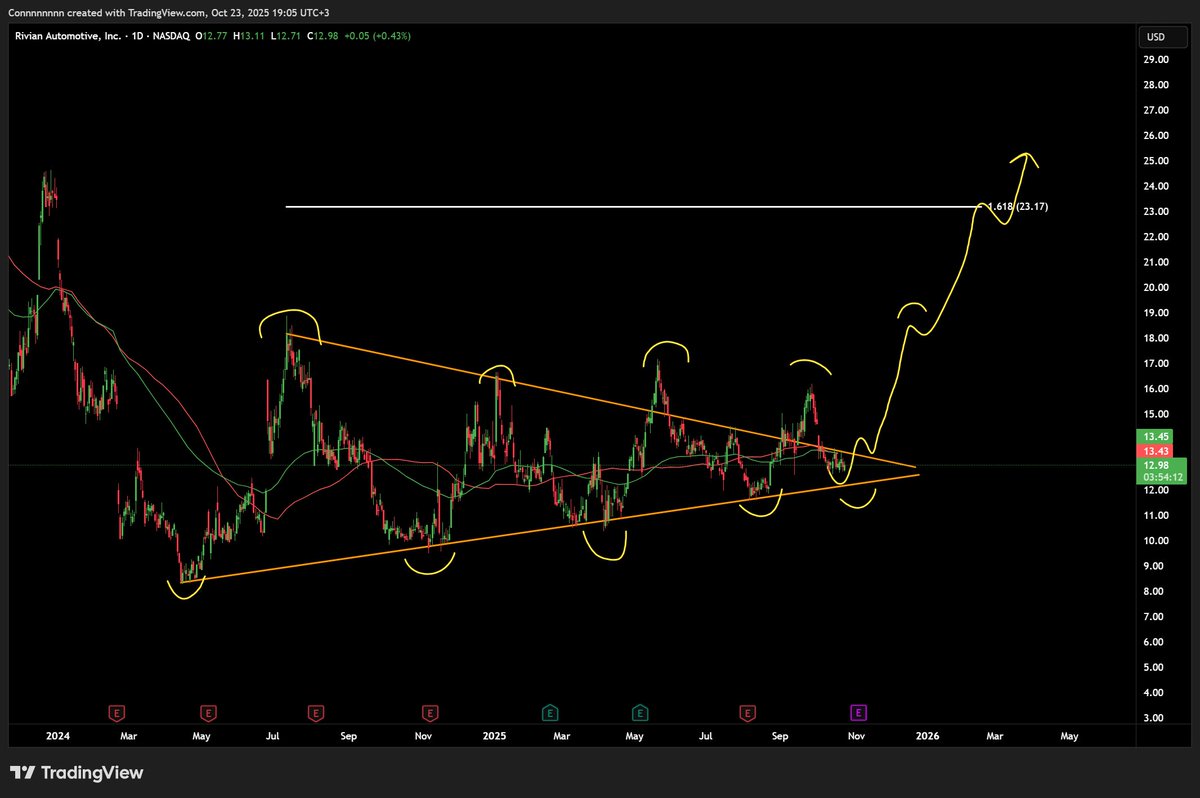This screenshot has height=798, width=1200.
Task: Click the red earnings marker above Nov 2024
Action: coord(429,713)
